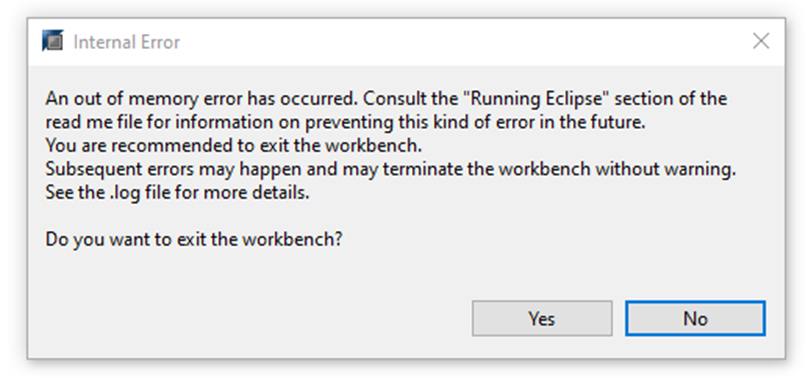The height and width of the screenshot is (377, 805).
Task: Click the "See the .log file" line
Action: tap(178, 193)
